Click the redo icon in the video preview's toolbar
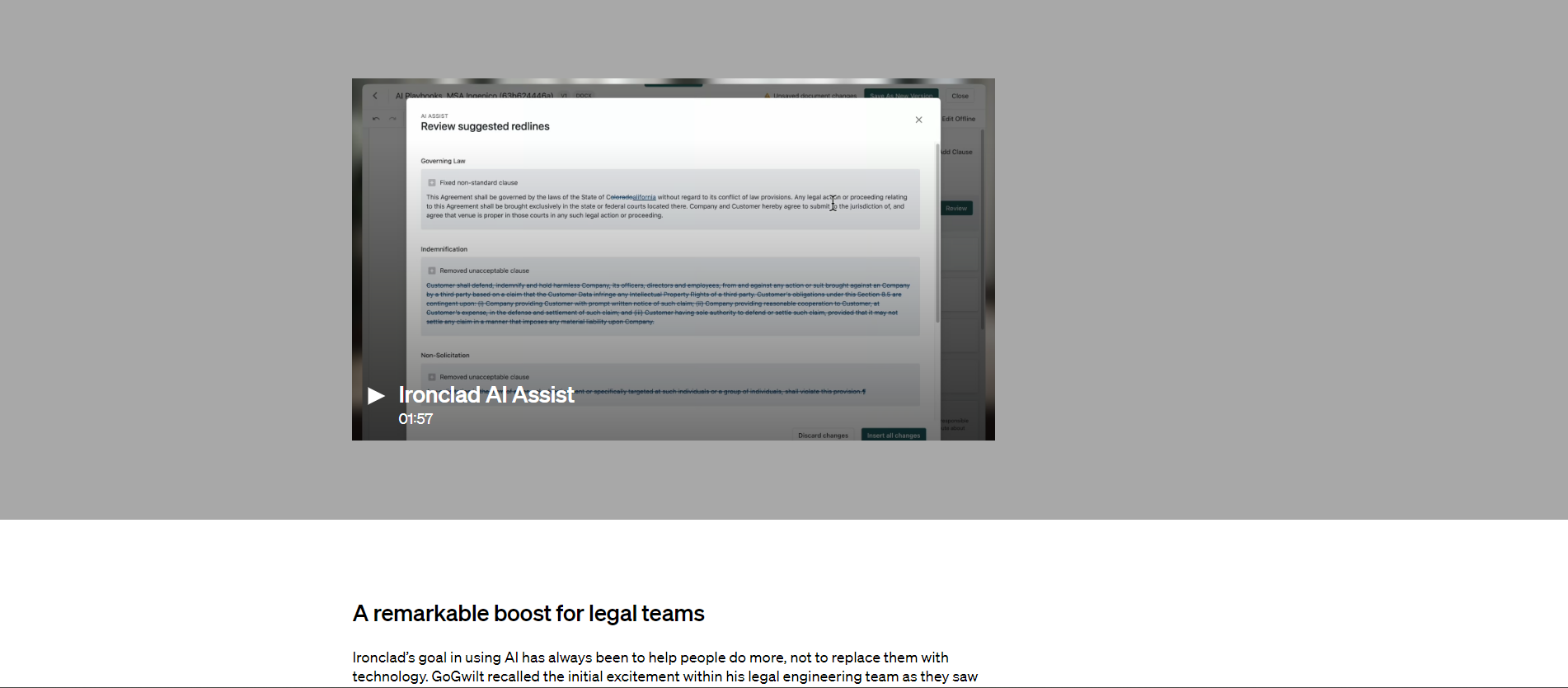1568x688 pixels. tap(392, 119)
